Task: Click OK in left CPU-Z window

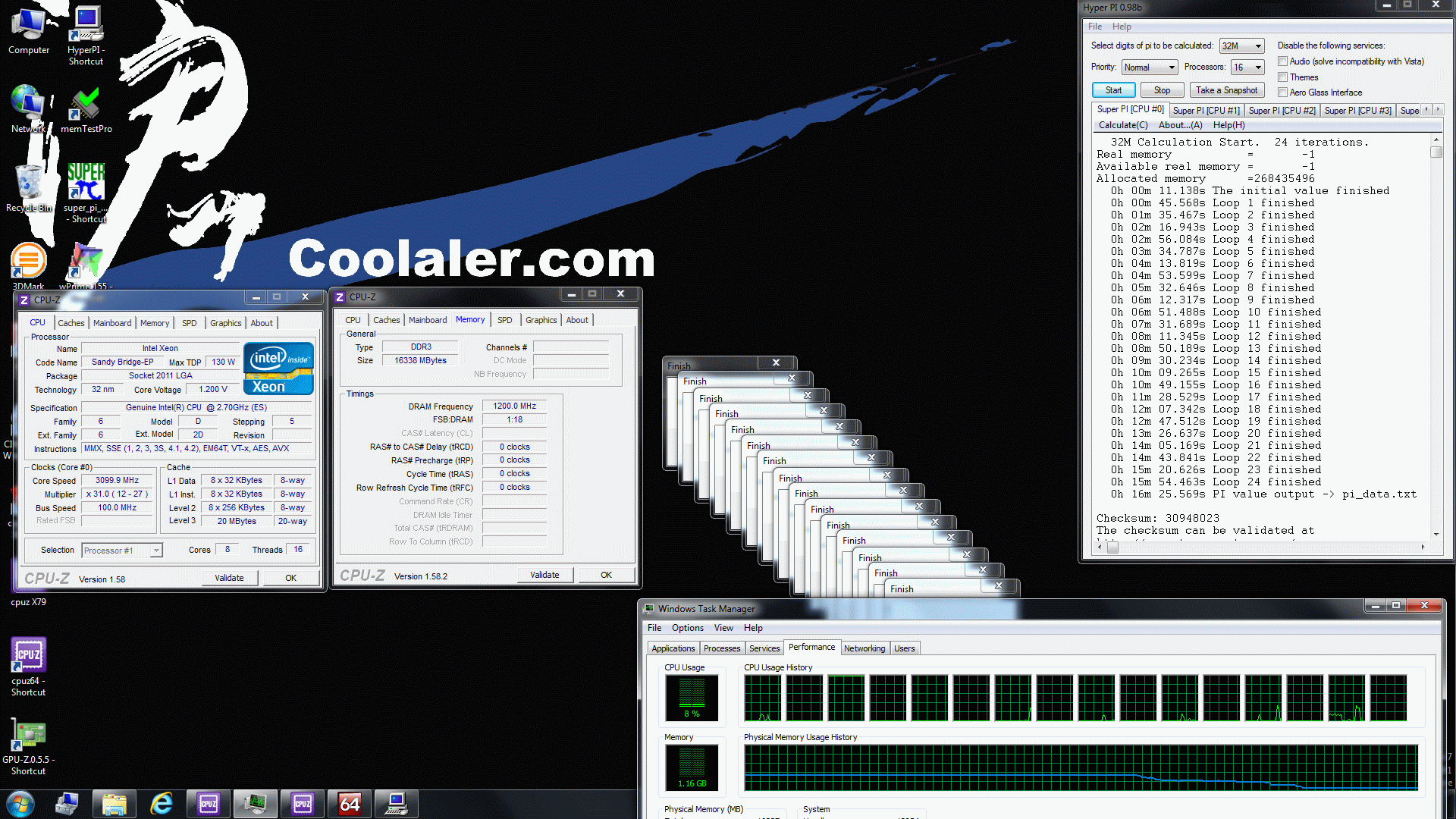Action: click(290, 578)
